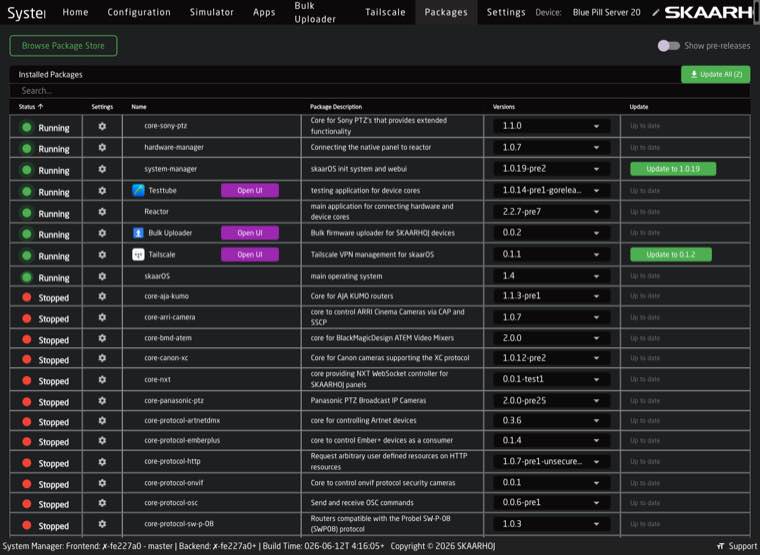Open settings gear for core-protocol-artnetdmx
This screenshot has height=555, width=760.
(102, 420)
